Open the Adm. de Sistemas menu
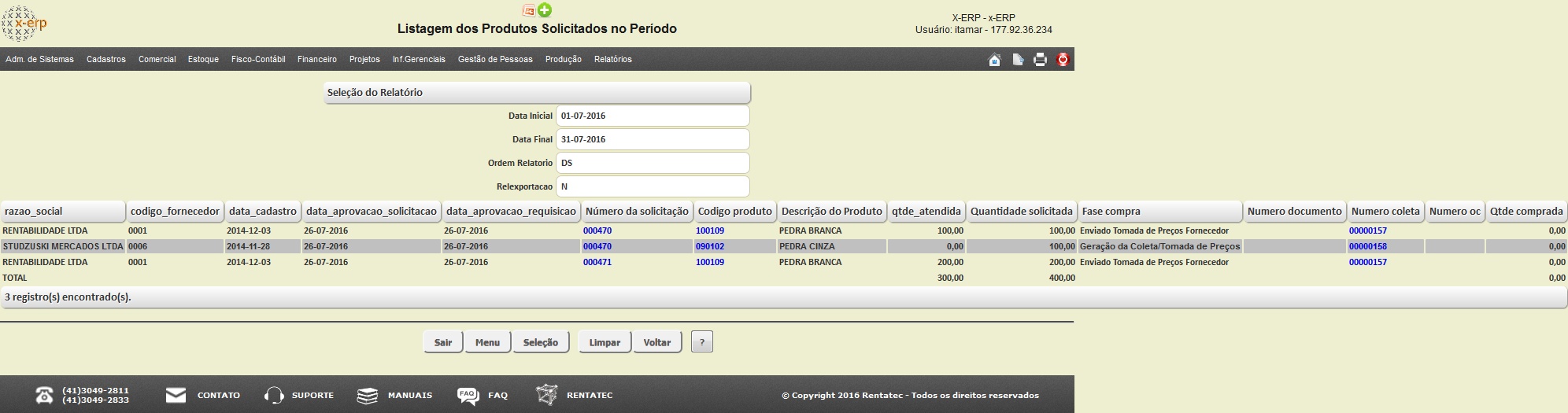The height and width of the screenshot is (413, 1568). point(39,59)
